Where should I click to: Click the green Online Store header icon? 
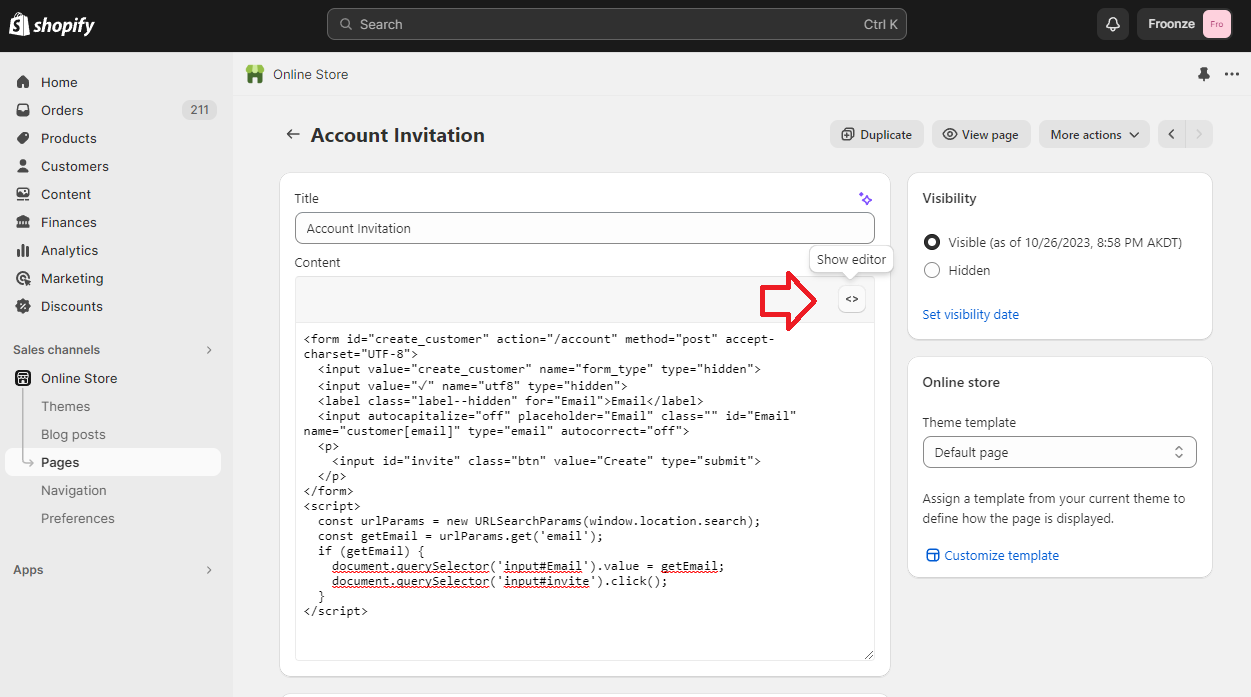pyautogui.click(x=255, y=74)
